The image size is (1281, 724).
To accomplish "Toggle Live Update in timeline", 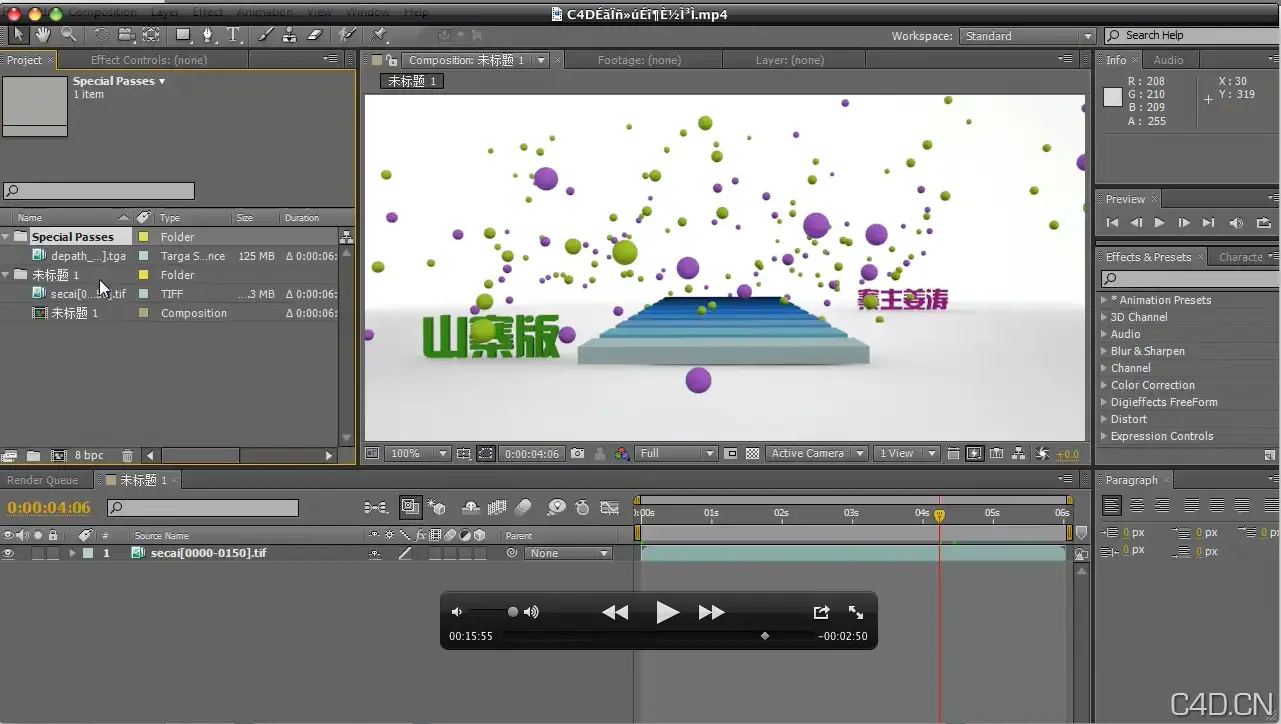I will coord(410,508).
